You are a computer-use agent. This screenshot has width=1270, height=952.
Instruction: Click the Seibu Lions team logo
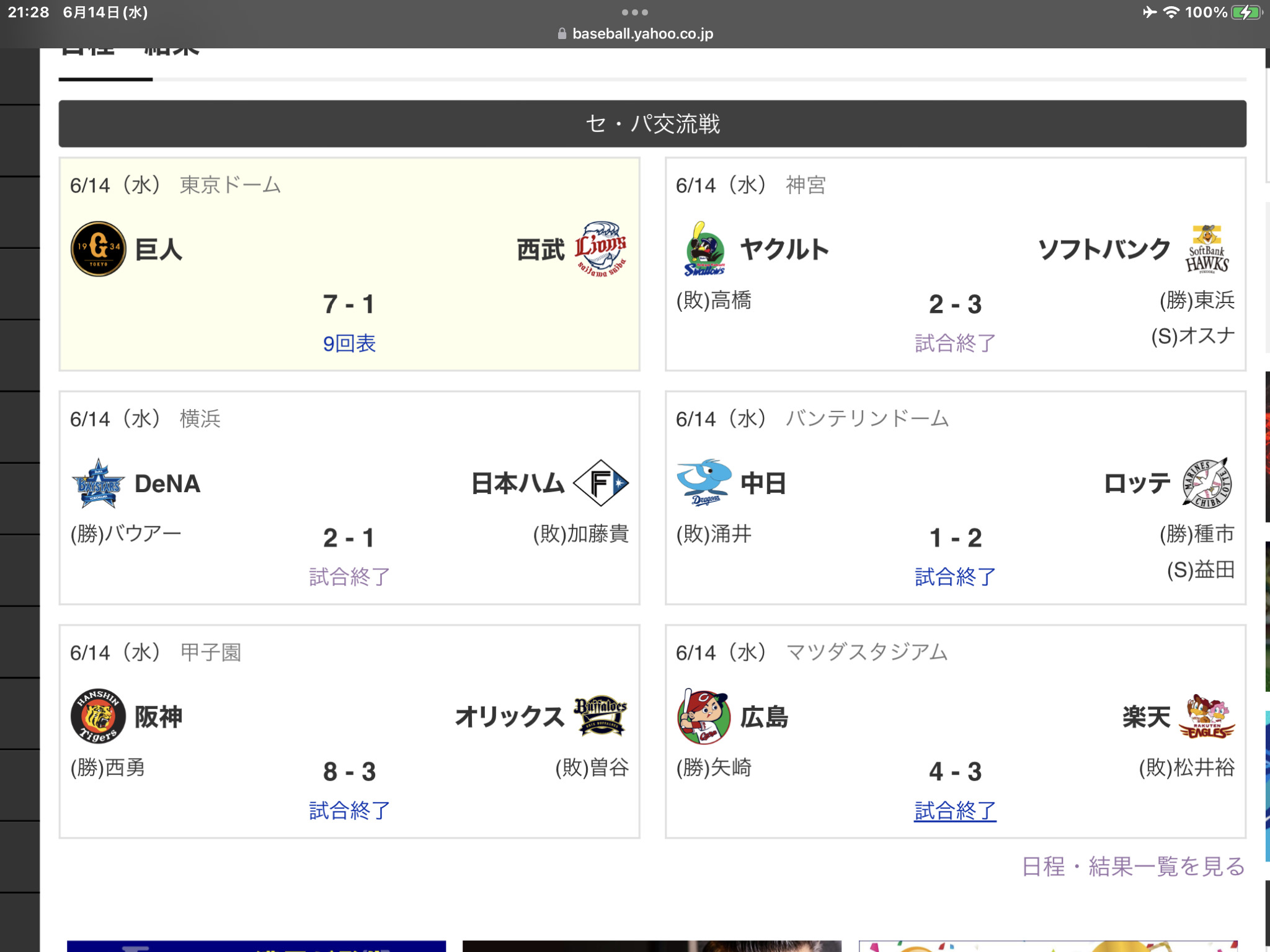tap(600, 249)
